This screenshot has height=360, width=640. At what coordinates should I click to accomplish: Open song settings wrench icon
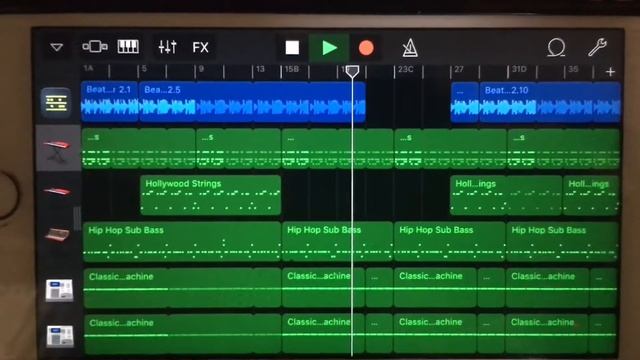pyautogui.click(x=597, y=47)
